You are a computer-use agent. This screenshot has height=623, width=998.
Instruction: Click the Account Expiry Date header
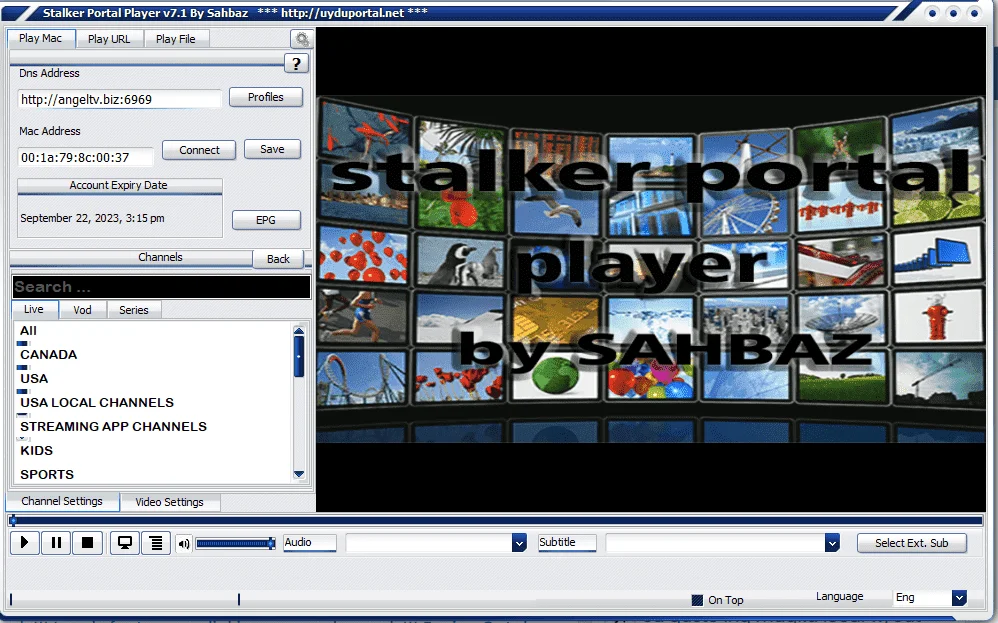119,185
